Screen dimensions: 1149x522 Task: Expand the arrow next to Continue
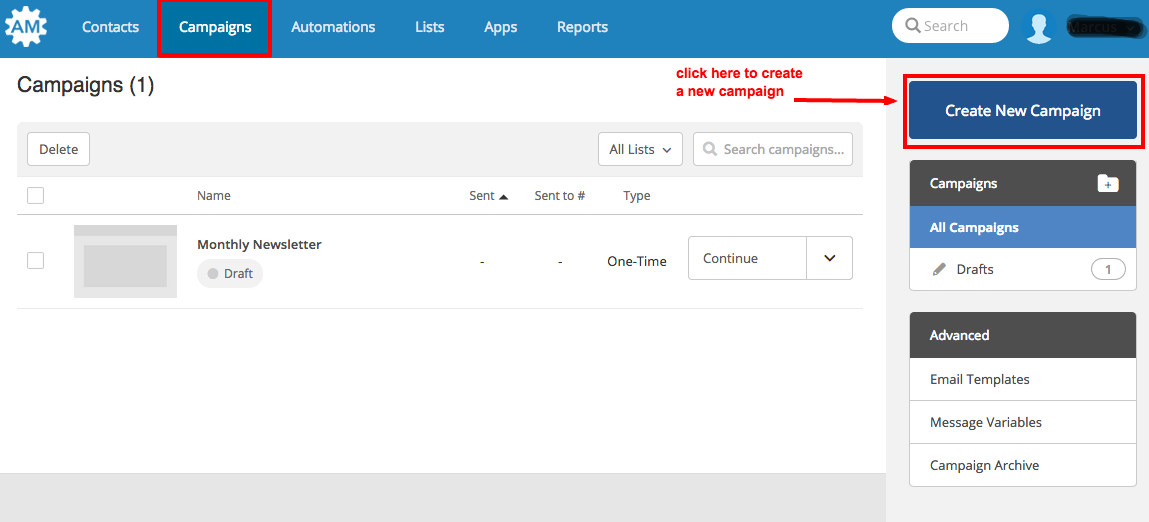830,258
